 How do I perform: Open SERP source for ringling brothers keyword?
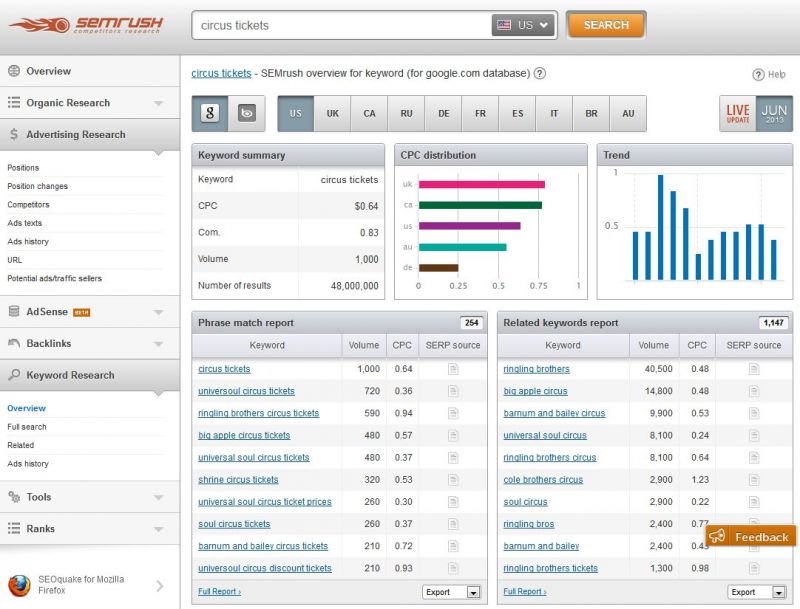point(754,369)
